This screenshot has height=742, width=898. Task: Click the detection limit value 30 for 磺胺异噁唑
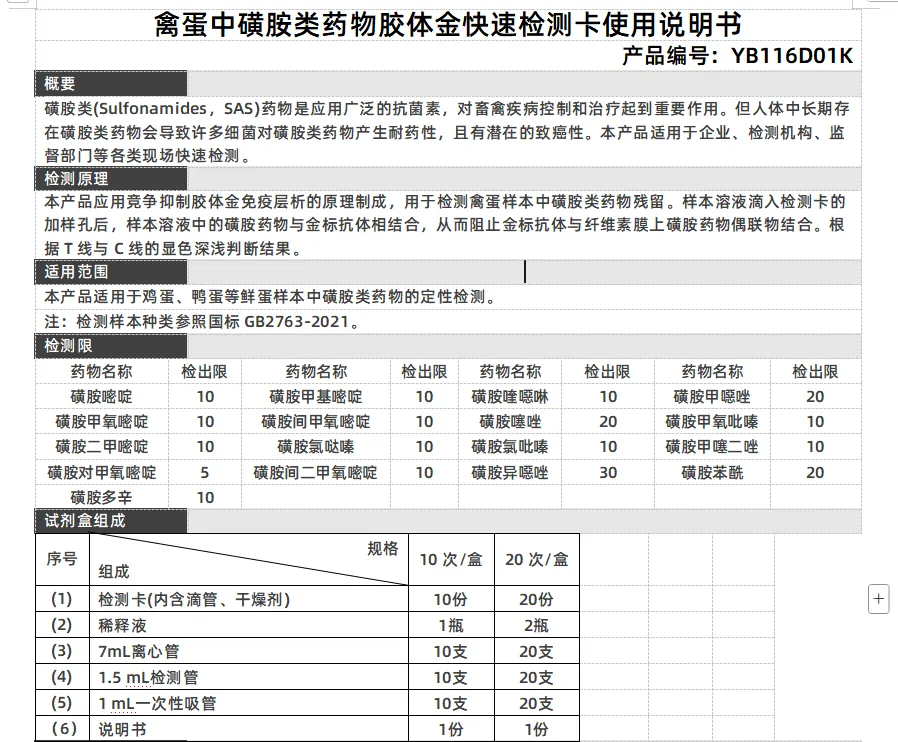click(609, 471)
